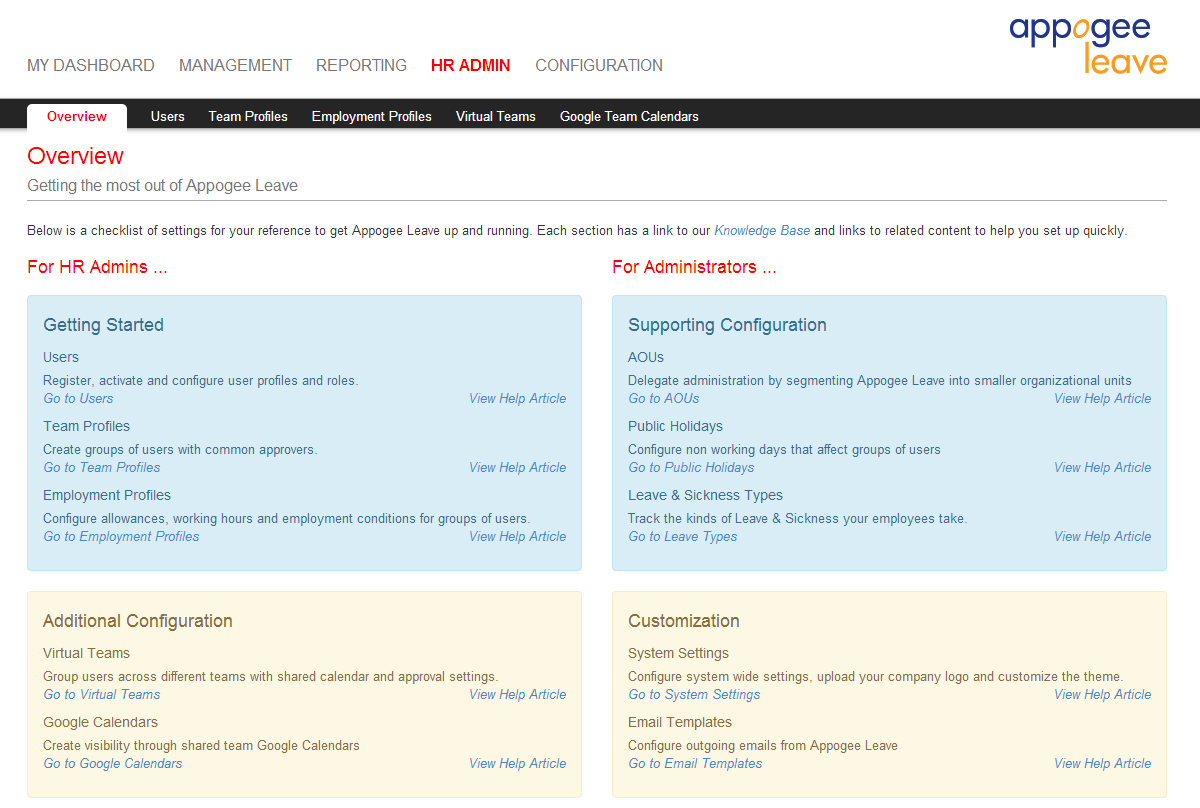The image size is (1200, 808).
Task: Open the Go to Public Holidays link
Action: tap(691, 468)
